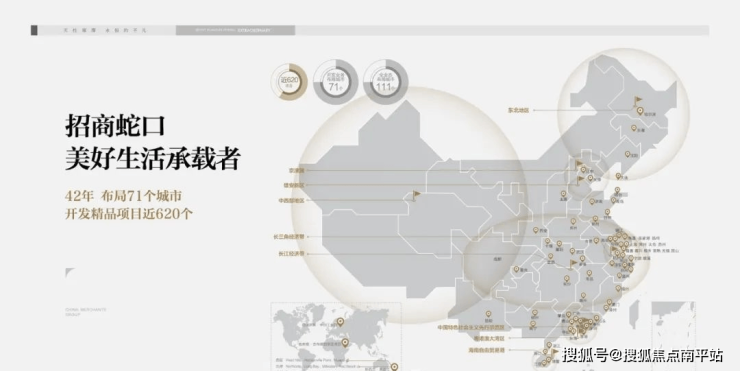Select the topmost pin on world inset map

tap(340, 322)
